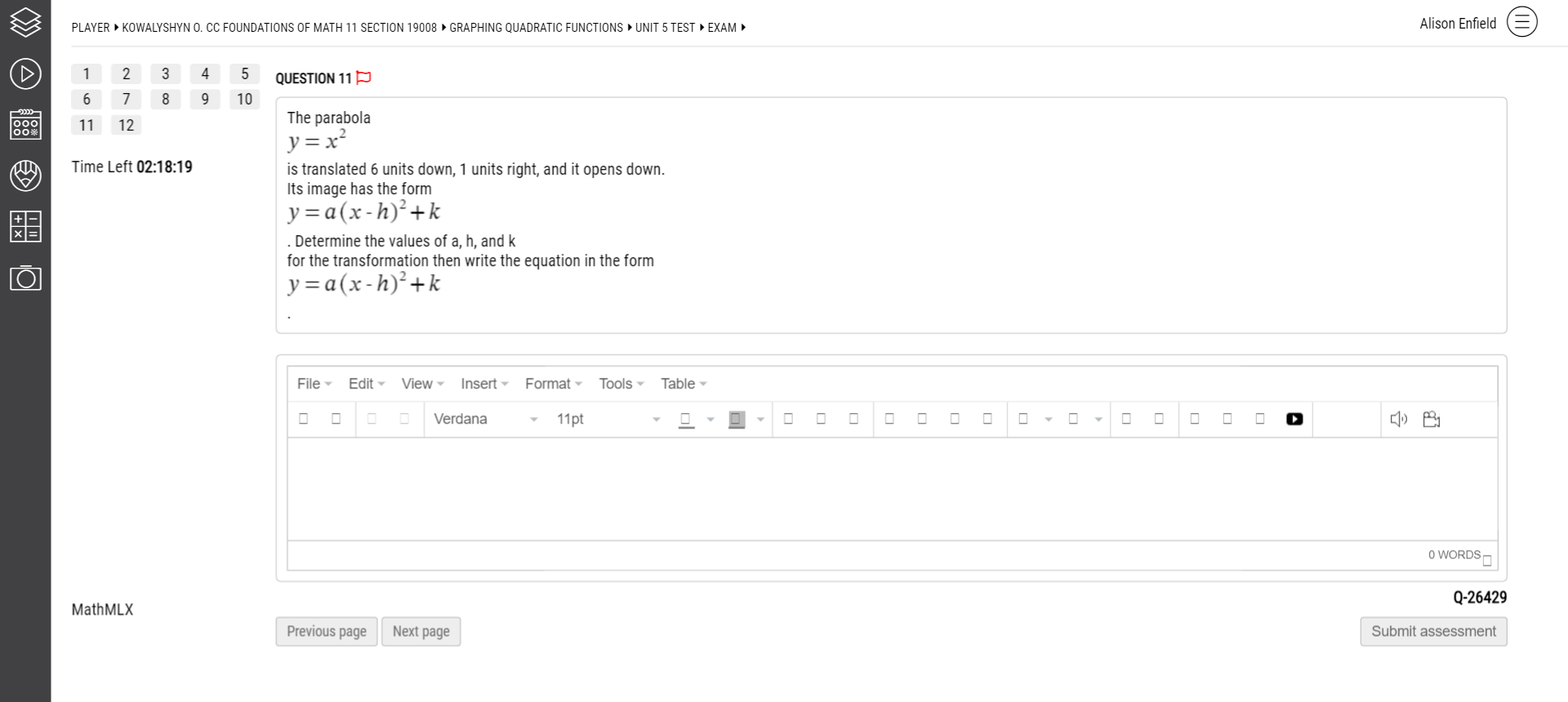Open the text color dropdown arrow
This screenshot has height=702, width=1568.
(710, 420)
